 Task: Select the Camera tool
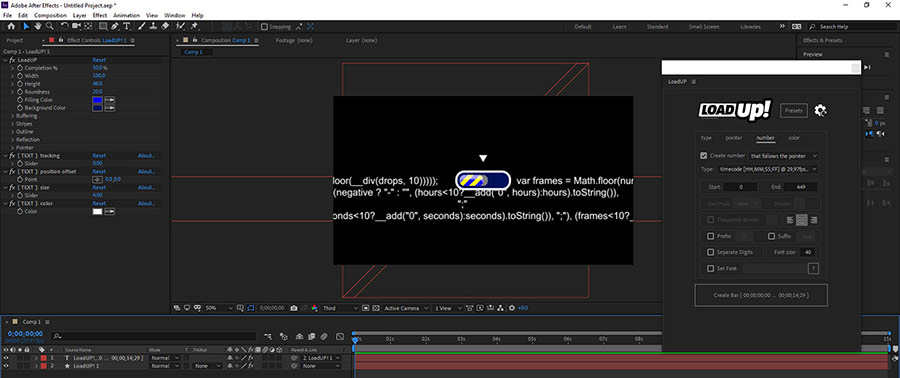[76, 26]
